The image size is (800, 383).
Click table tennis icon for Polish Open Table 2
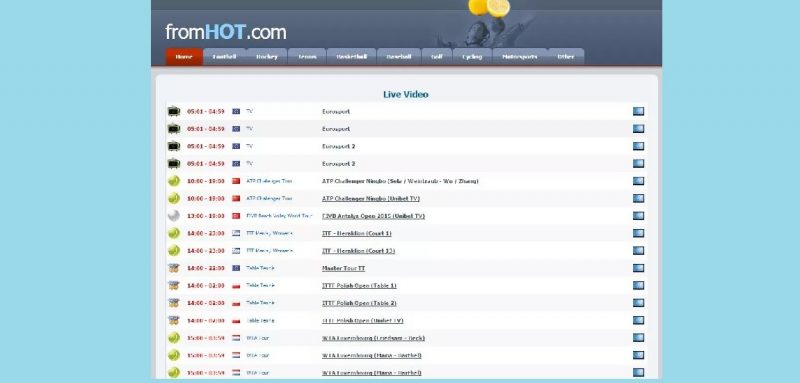pyautogui.click(x=174, y=303)
